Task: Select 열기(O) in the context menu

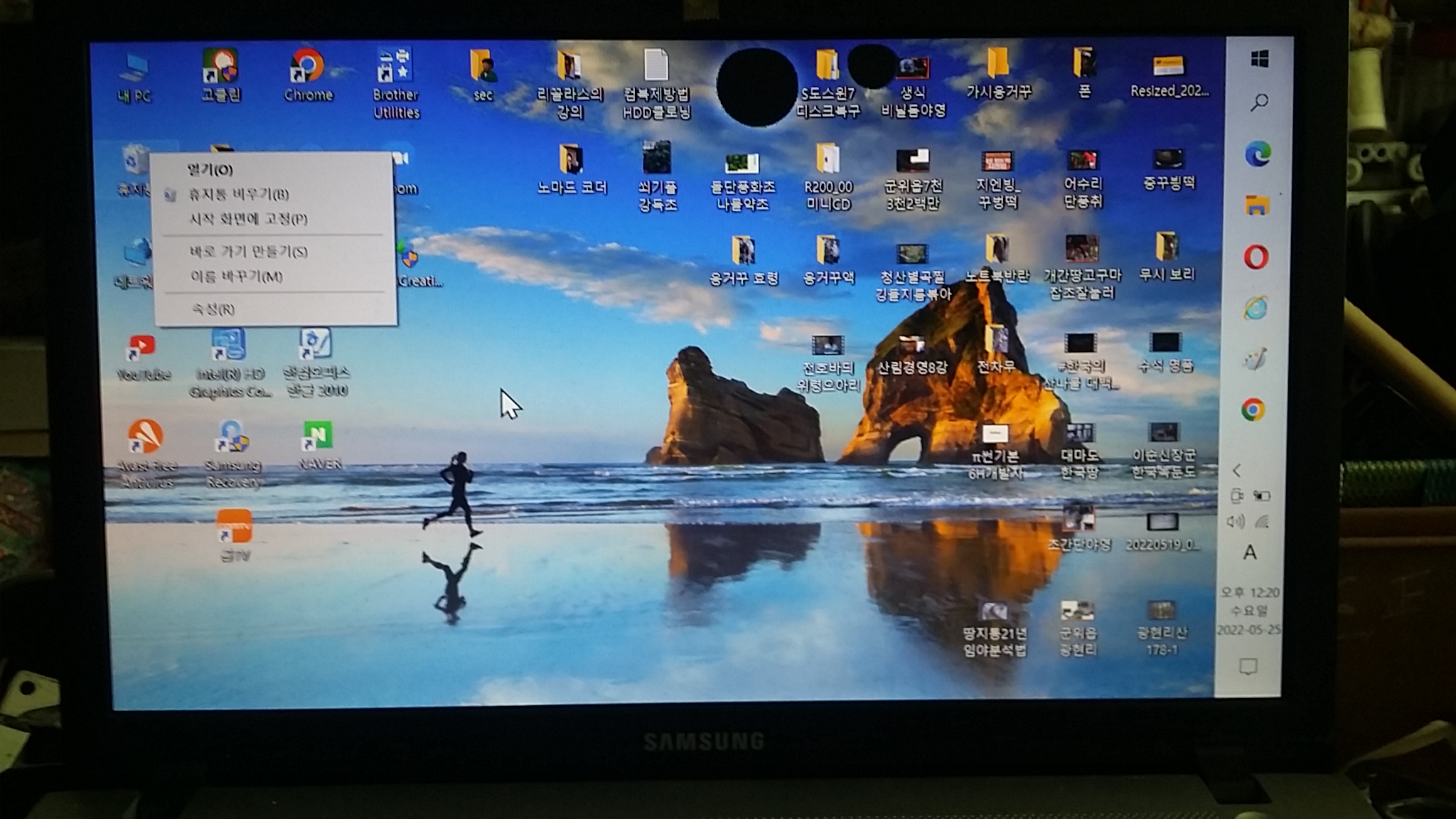Action: click(x=274, y=170)
